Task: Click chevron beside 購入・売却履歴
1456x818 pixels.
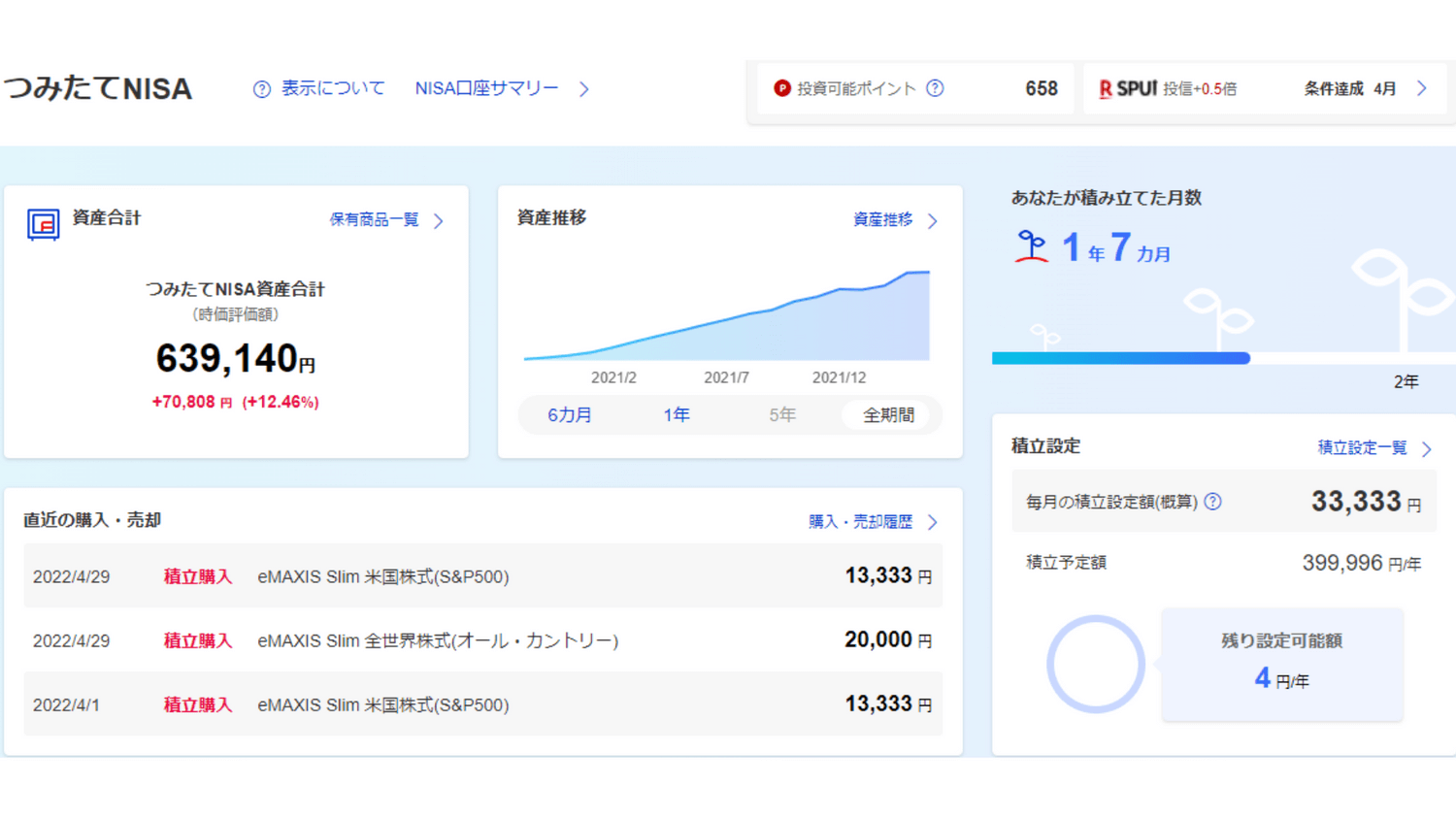Action: coord(933,523)
